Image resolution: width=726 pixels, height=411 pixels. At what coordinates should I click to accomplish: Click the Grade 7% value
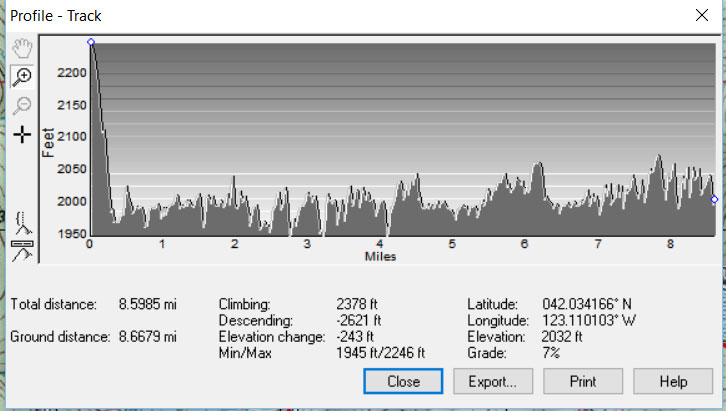click(x=553, y=352)
